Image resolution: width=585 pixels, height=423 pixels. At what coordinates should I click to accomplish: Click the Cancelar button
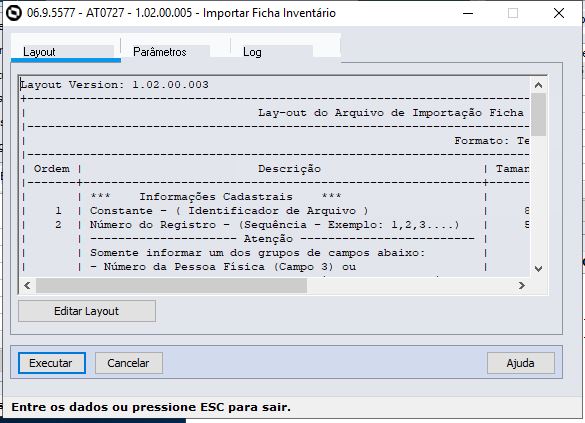point(129,363)
